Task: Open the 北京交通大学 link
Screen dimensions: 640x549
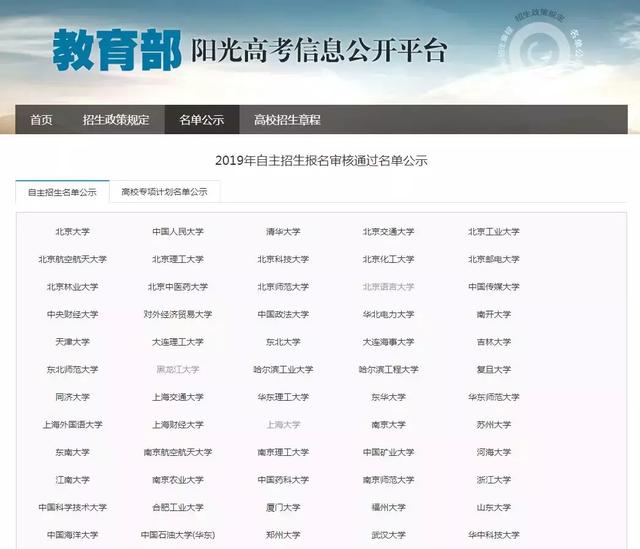Action: tap(388, 231)
